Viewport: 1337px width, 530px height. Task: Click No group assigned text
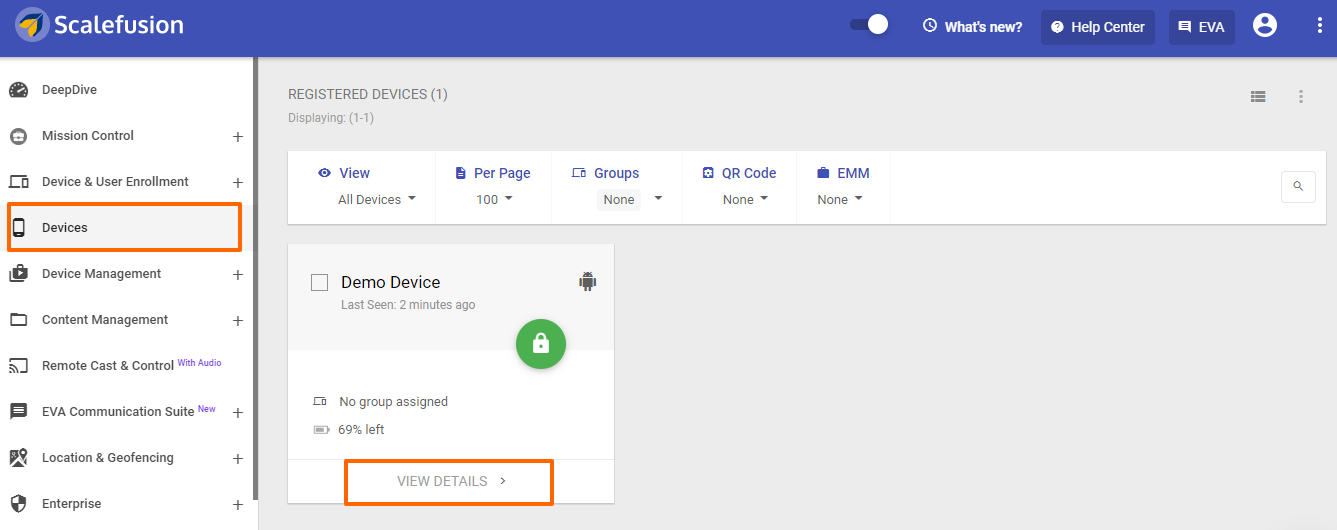click(x=394, y=402)
